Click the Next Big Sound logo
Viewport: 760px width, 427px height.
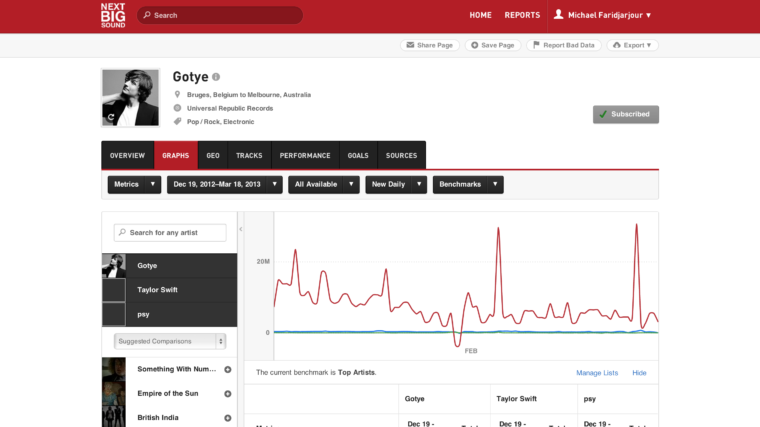[x=113, y=15]
